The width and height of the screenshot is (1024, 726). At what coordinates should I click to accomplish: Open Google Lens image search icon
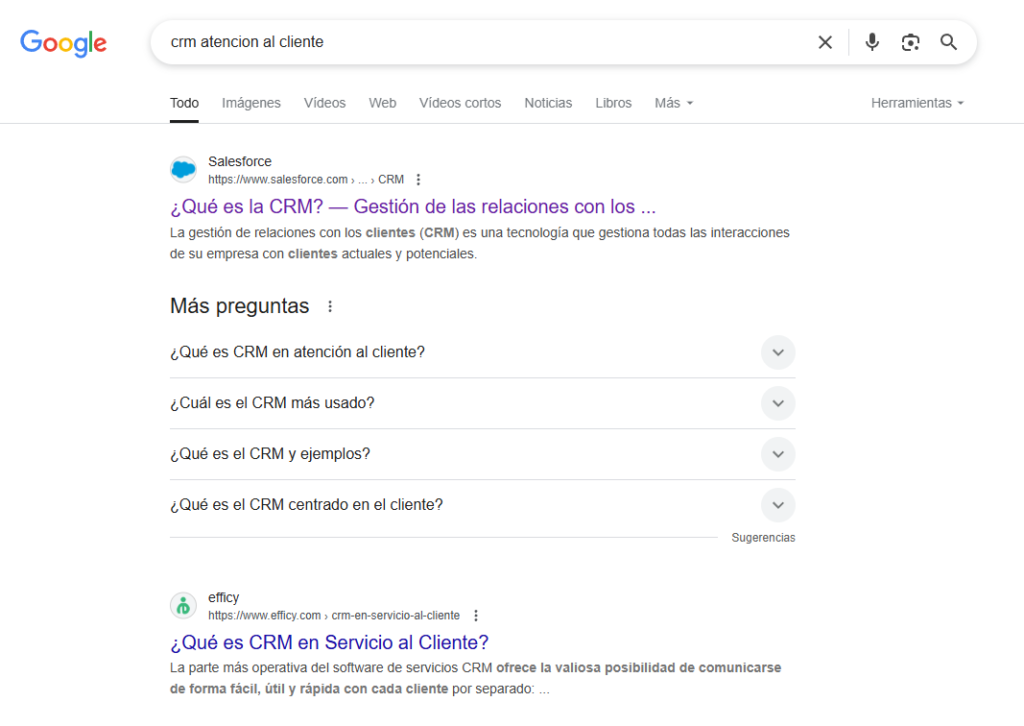pos(910,42)
